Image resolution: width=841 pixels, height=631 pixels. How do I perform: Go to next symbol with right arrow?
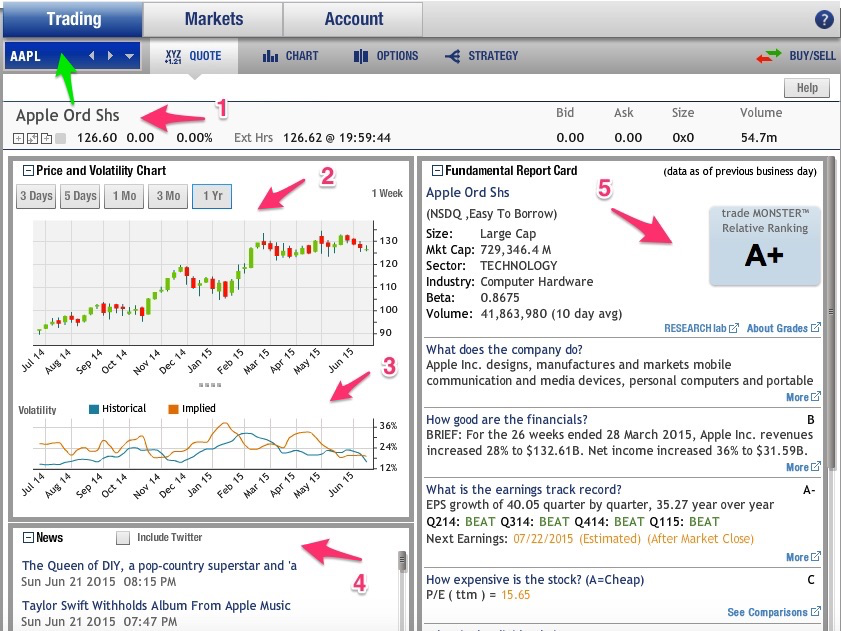(x=110, y=55)
